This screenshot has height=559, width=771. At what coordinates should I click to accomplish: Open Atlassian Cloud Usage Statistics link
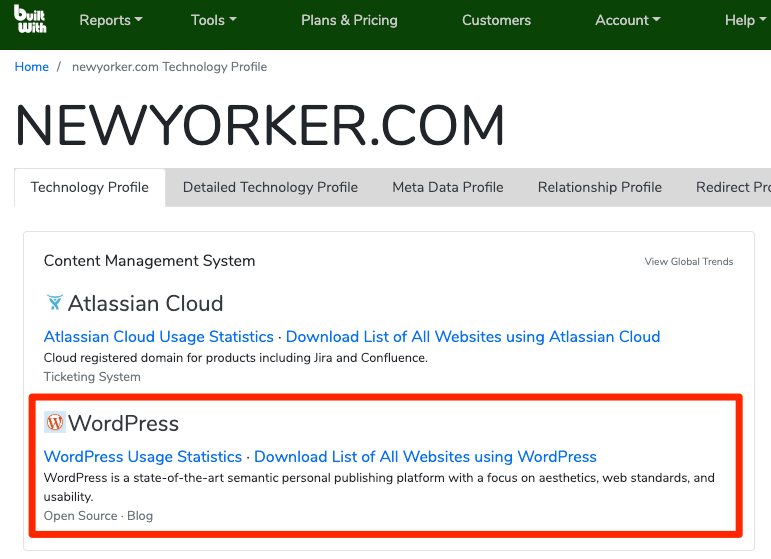coord(159,337)
